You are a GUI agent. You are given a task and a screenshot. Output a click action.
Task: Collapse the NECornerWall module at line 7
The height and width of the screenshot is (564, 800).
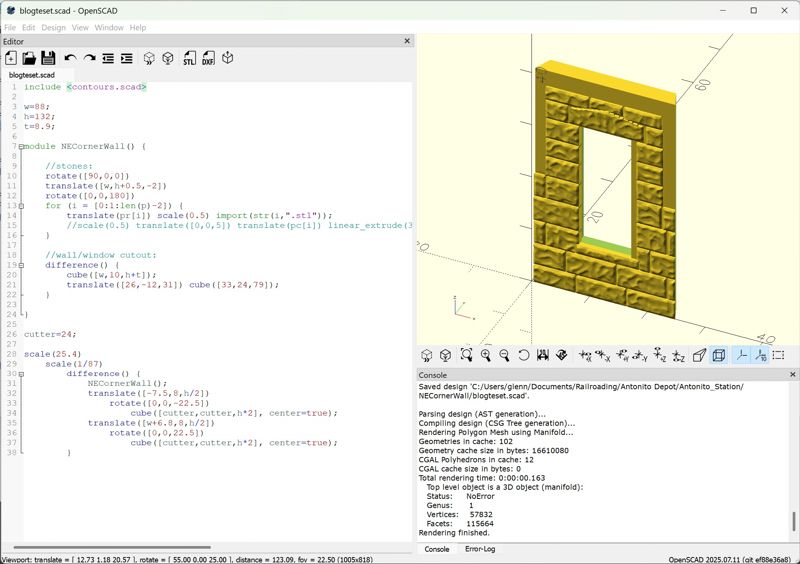click(21, 146)
